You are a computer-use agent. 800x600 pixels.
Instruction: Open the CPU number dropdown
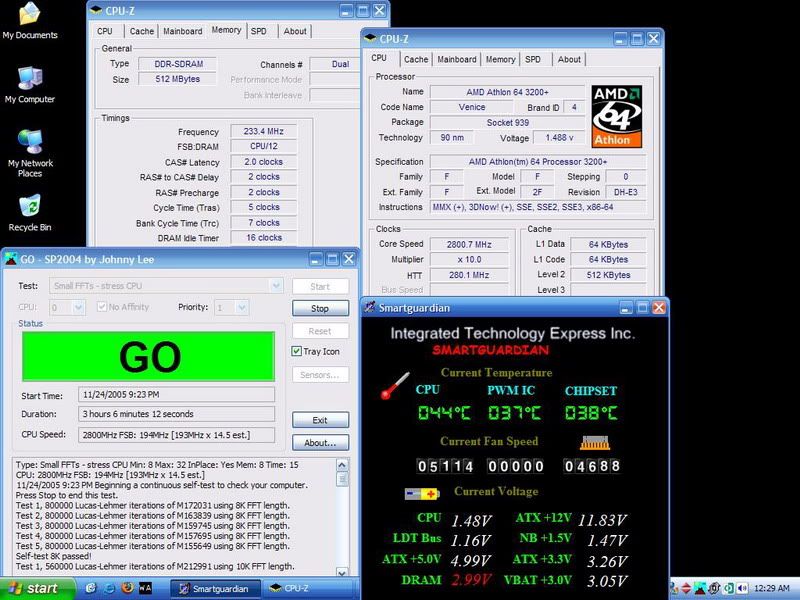coord(78,307)
